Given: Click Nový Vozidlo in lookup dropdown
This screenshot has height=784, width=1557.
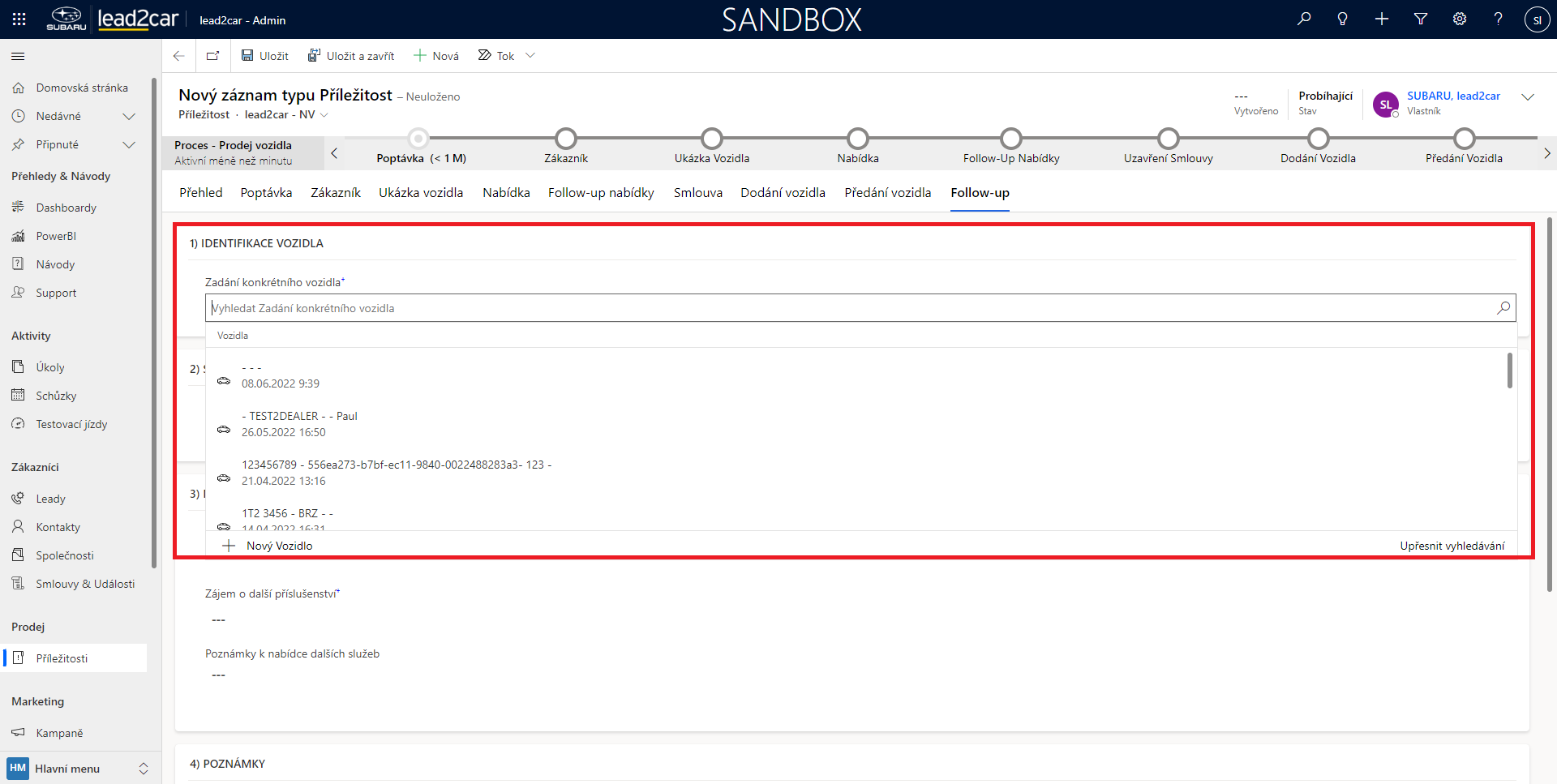Looking at the screenshot, I should (279, 546).
